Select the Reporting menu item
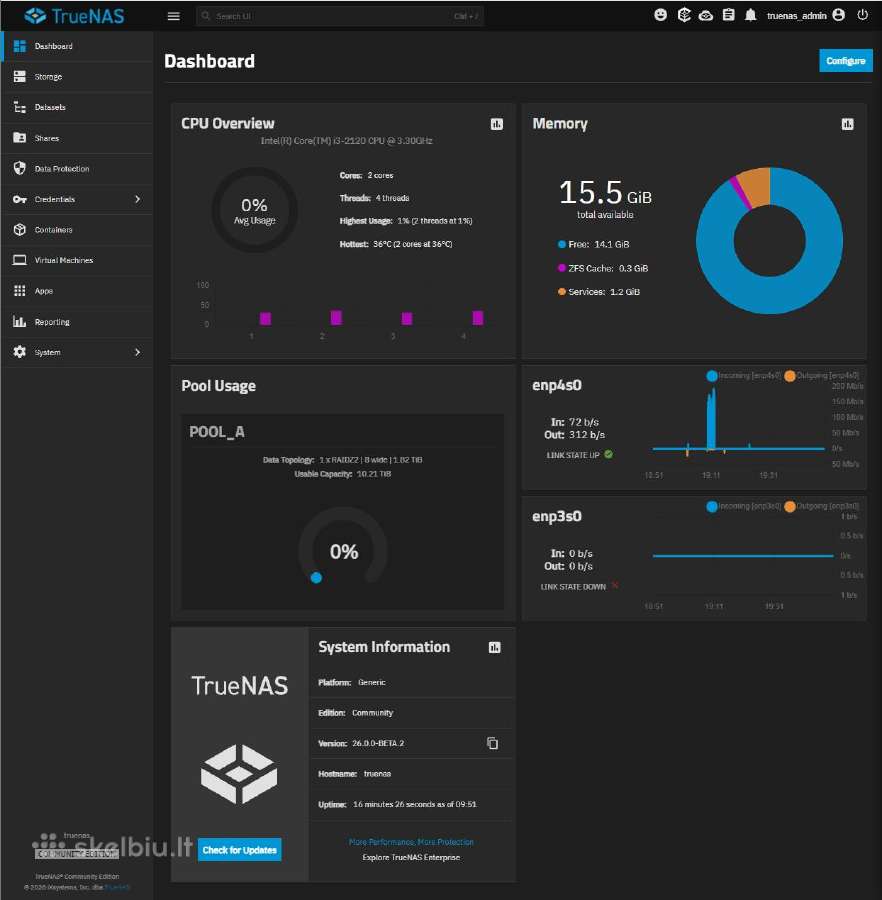The image size is (882, 900). tap(77, 321)
